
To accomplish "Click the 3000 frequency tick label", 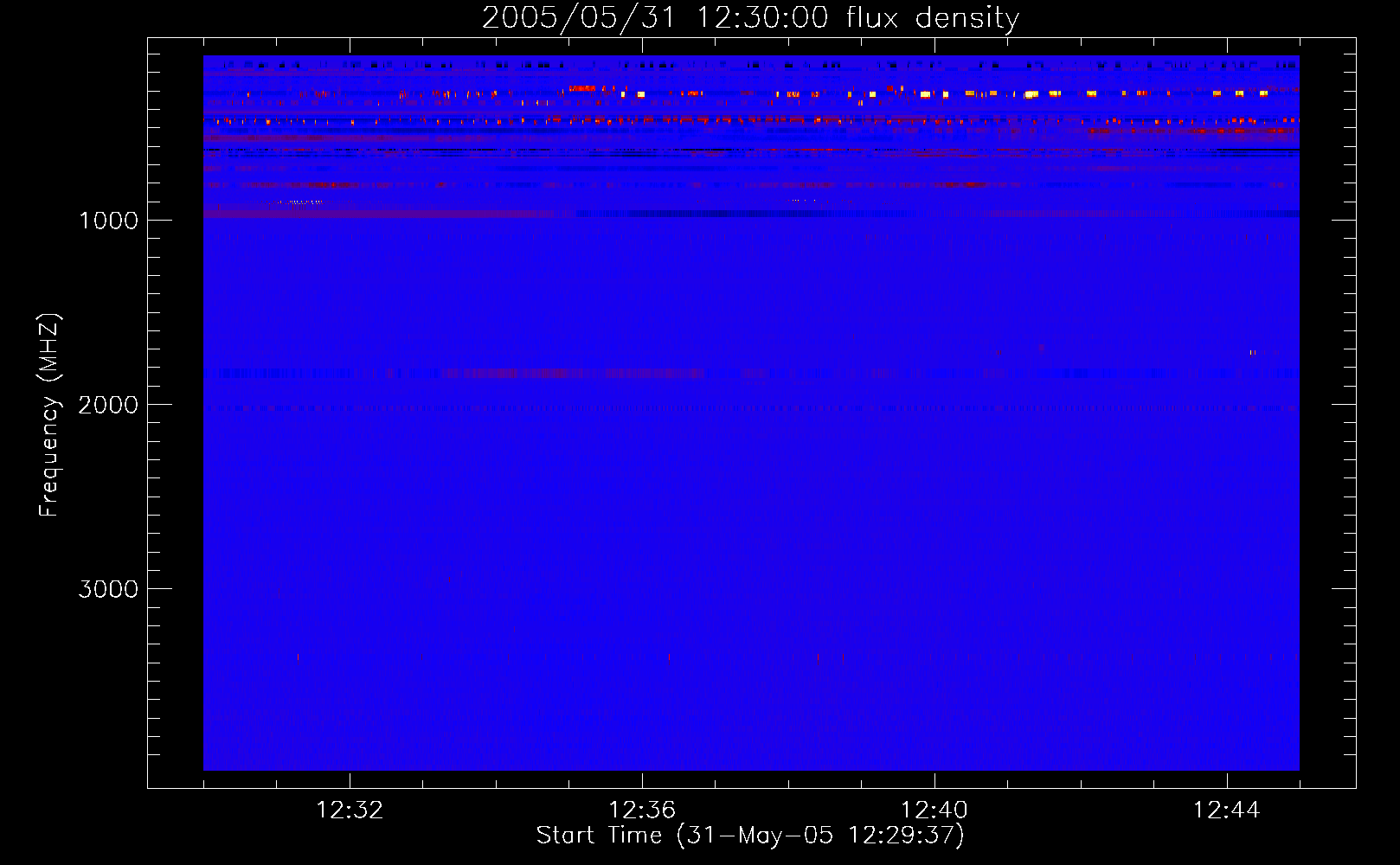I will click(108, 589).
